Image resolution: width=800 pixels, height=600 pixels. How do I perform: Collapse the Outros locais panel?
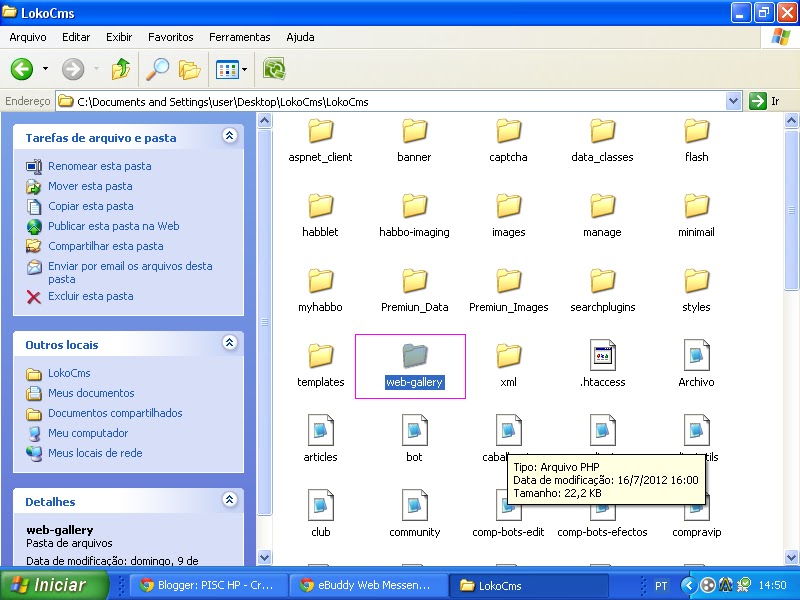(x=230, y=342)
